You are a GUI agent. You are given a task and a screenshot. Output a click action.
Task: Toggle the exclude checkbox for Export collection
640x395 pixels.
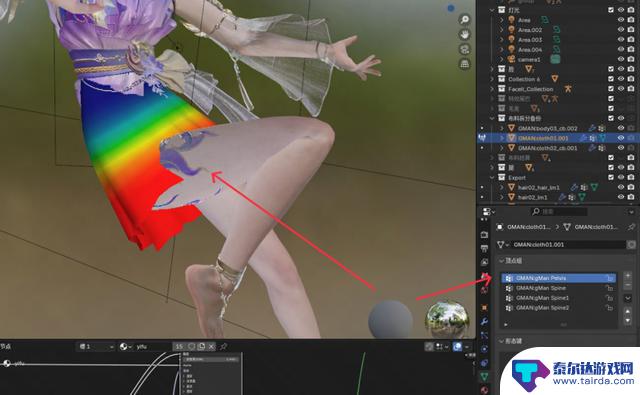[611, 178]
